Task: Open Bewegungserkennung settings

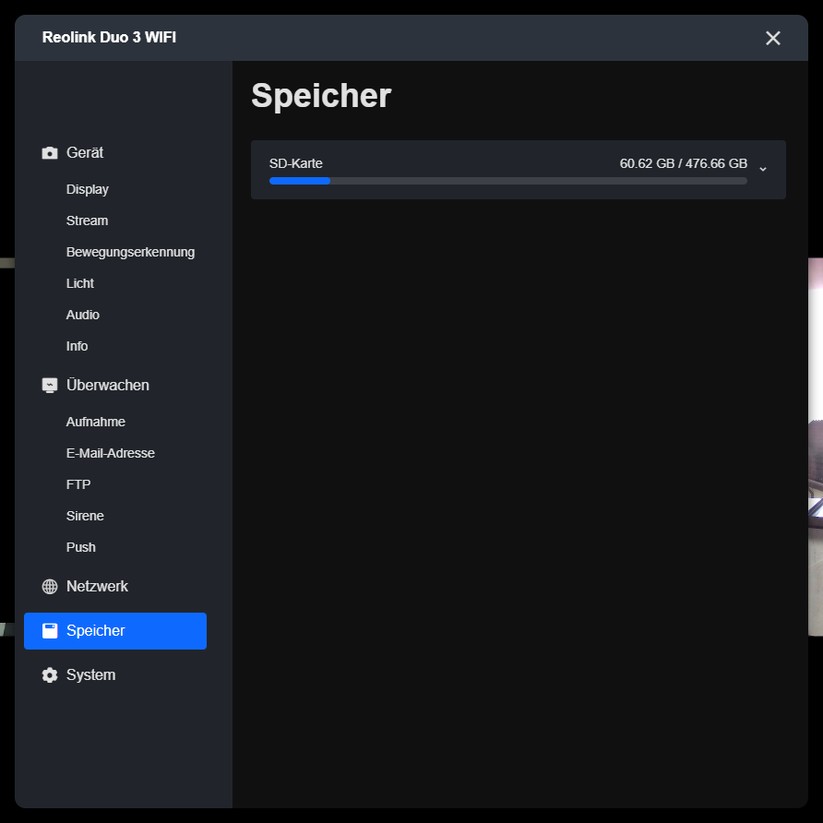Action: tap(130, 252)
